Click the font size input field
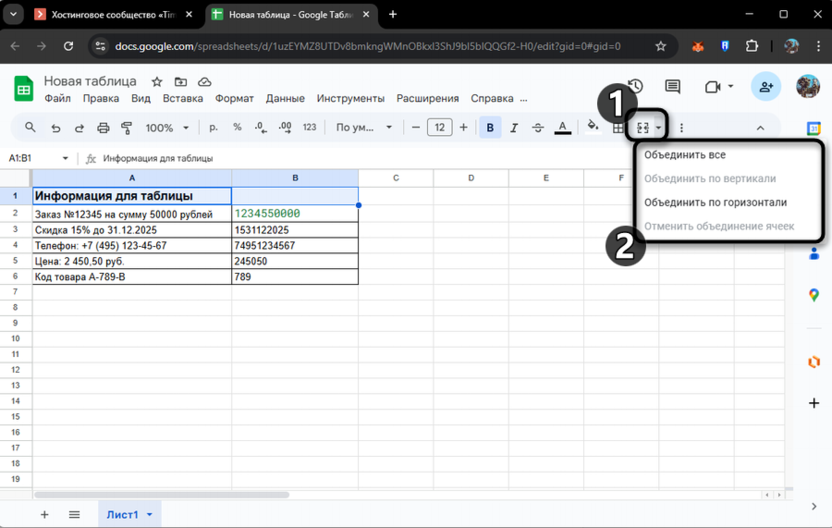Viewport: 832px width, 528px height. point(439,128)
